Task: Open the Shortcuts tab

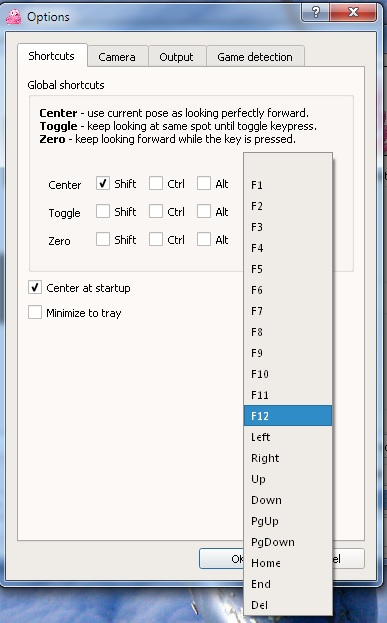Action: 52,56
